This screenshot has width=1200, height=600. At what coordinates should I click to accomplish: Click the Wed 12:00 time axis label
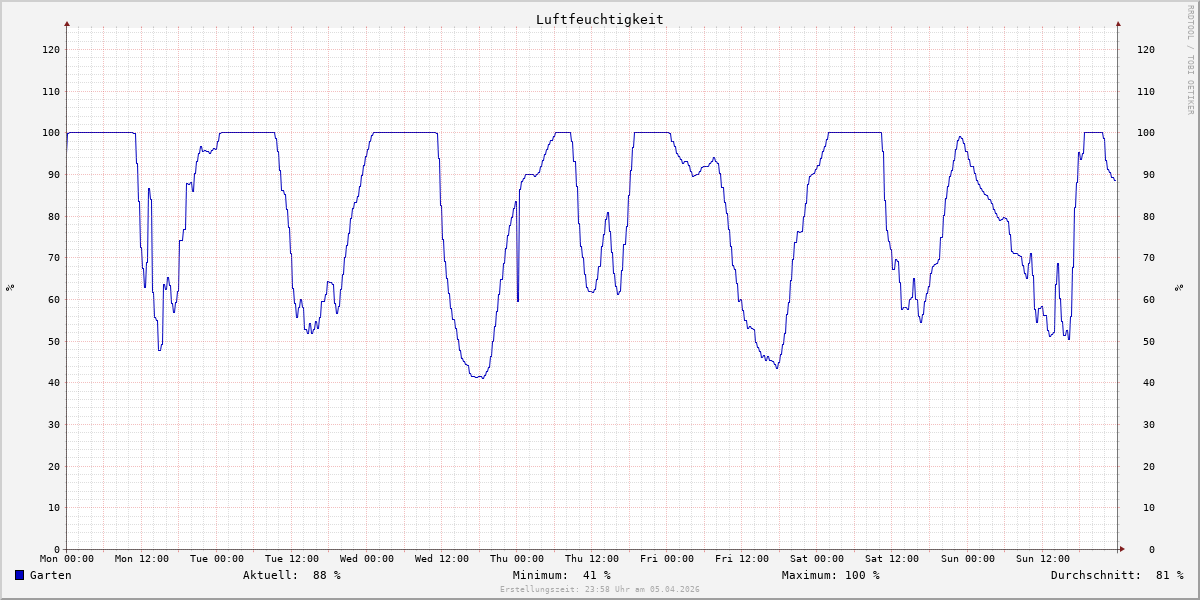click(x=442, y=559)
